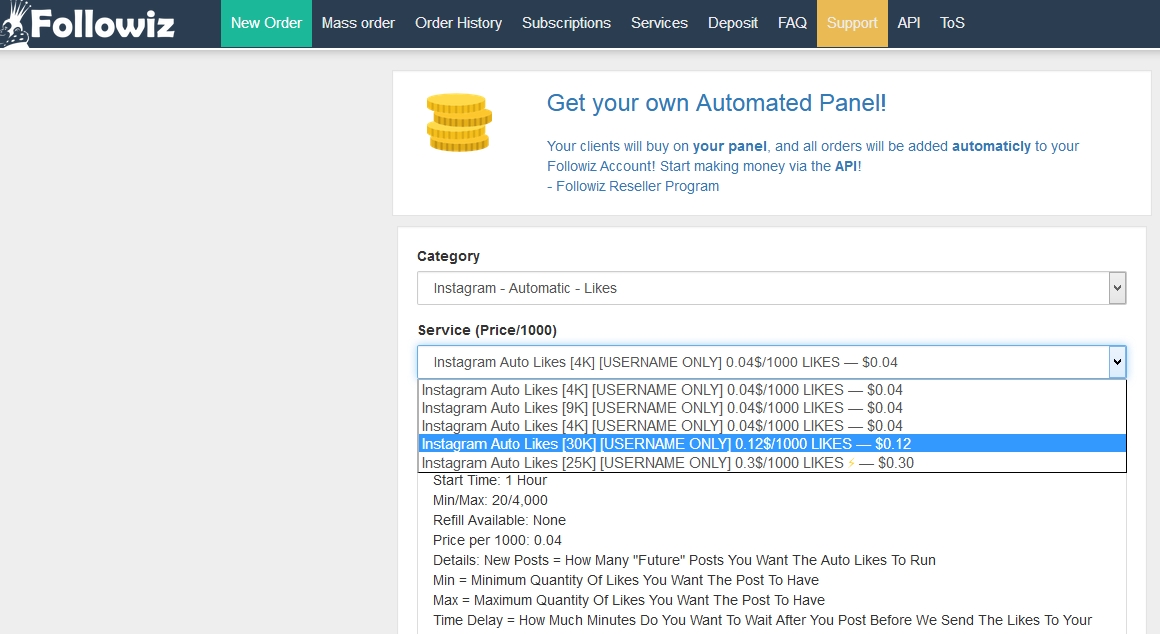The height and width of the screenshot is (634, 1160).
Task: Click the Category select showing Instagram - Automatic - Likes
Action: [772, 288]
